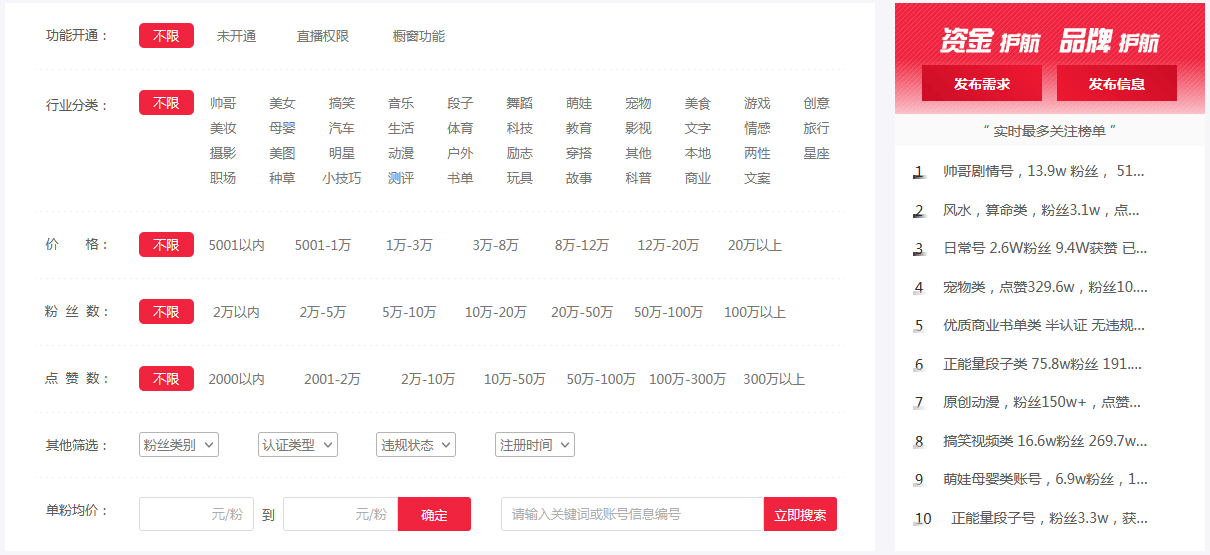The width and height of the screenshot is (1210, 555).
Task: Filter likes to 2000以内
Action: click(236, 379)
